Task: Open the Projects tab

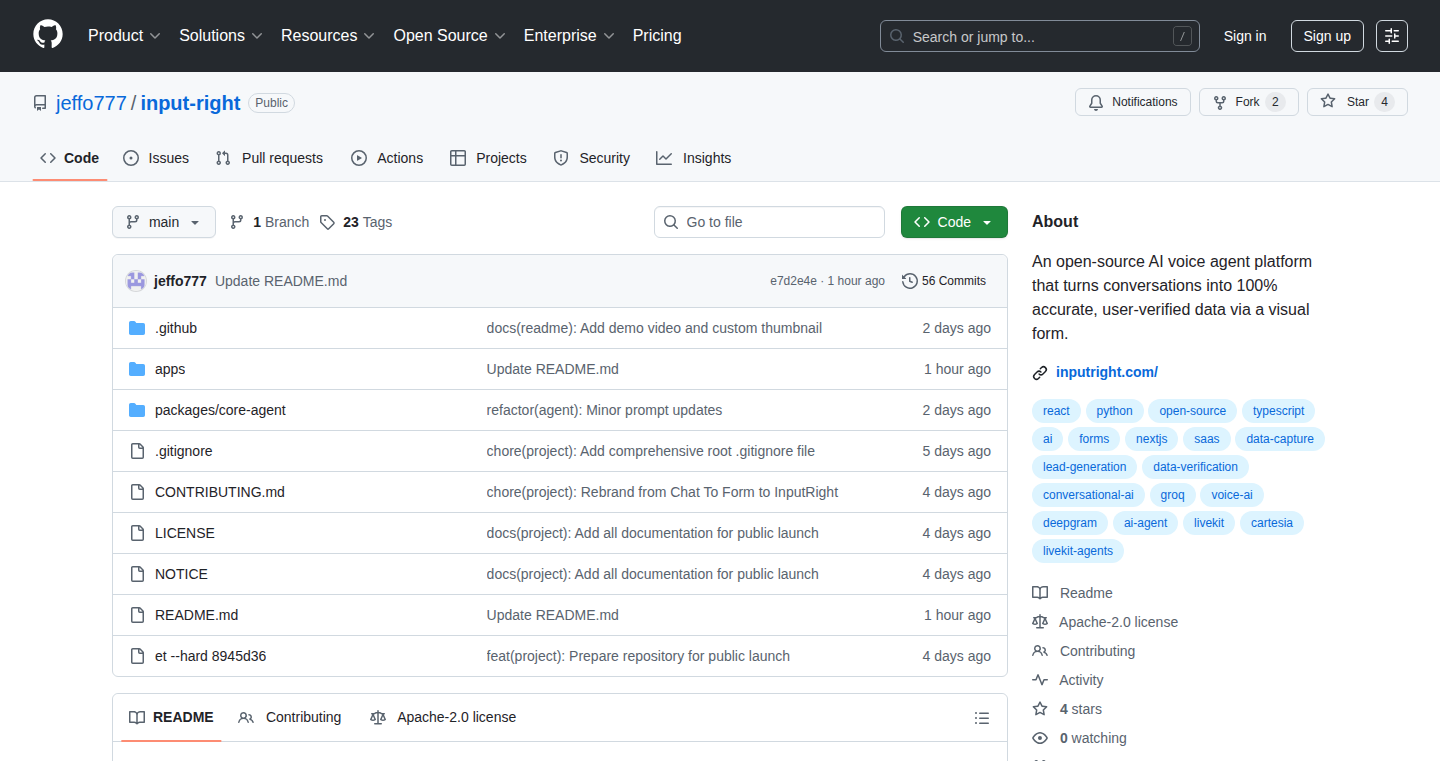Action: point(488,158)
